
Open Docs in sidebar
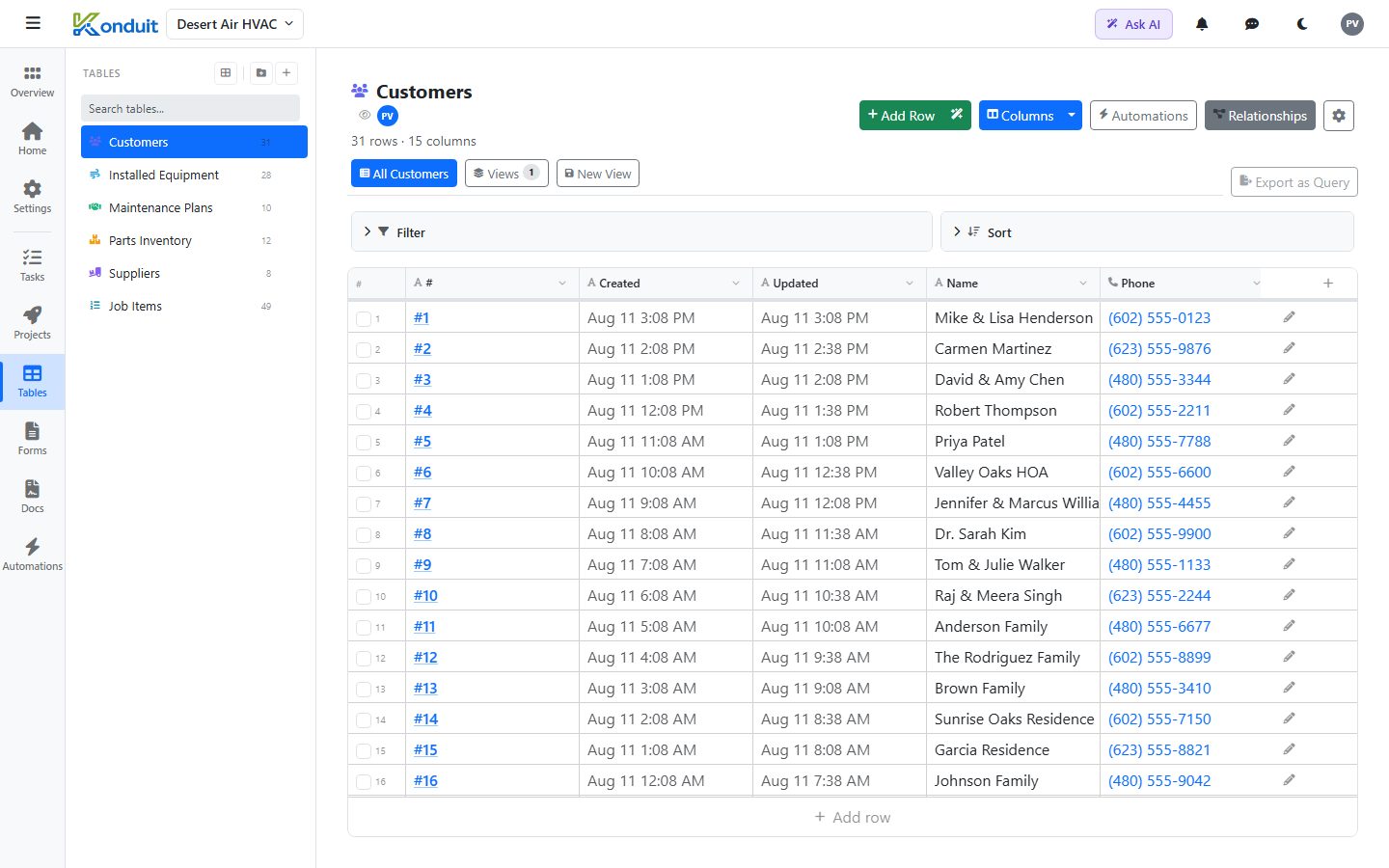tap(32, 498)
